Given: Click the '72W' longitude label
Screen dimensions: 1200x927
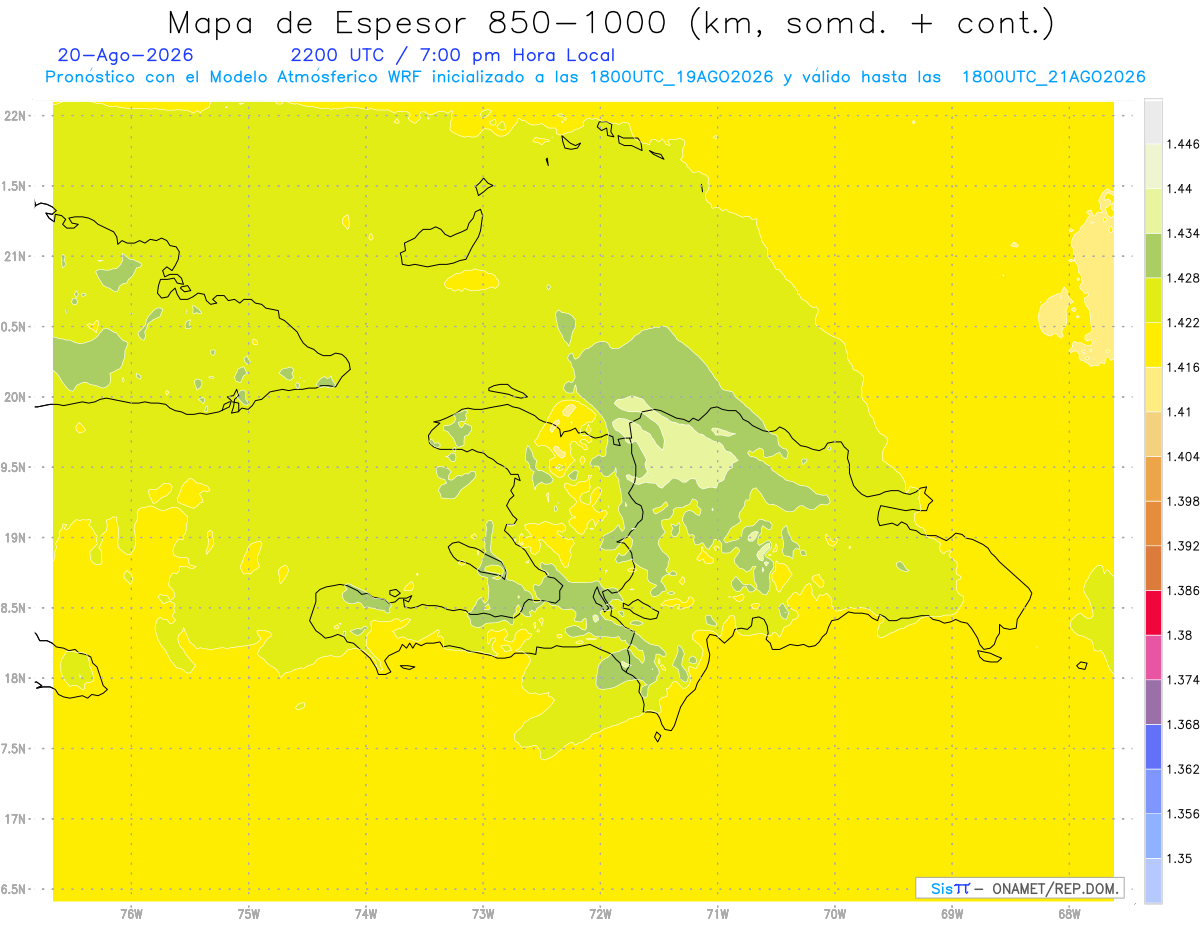Looking at the screenshot, I should click(x=600, y=914).
